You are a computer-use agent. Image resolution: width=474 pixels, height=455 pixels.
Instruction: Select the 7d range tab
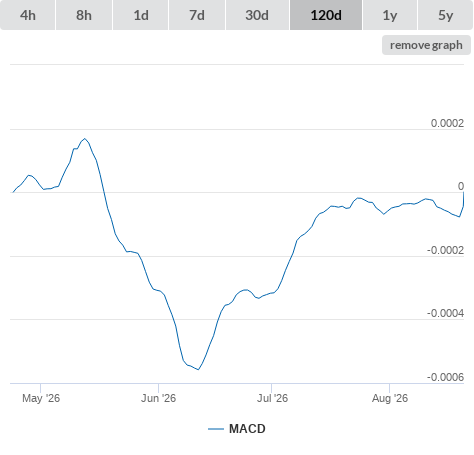click(197, 15)
